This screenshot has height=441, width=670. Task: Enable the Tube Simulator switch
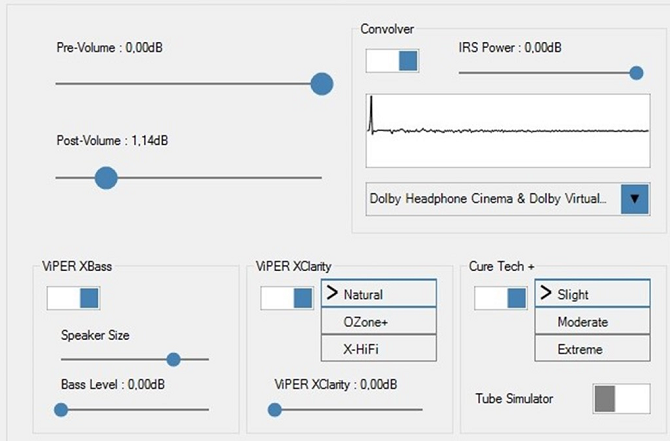(621, 399)
